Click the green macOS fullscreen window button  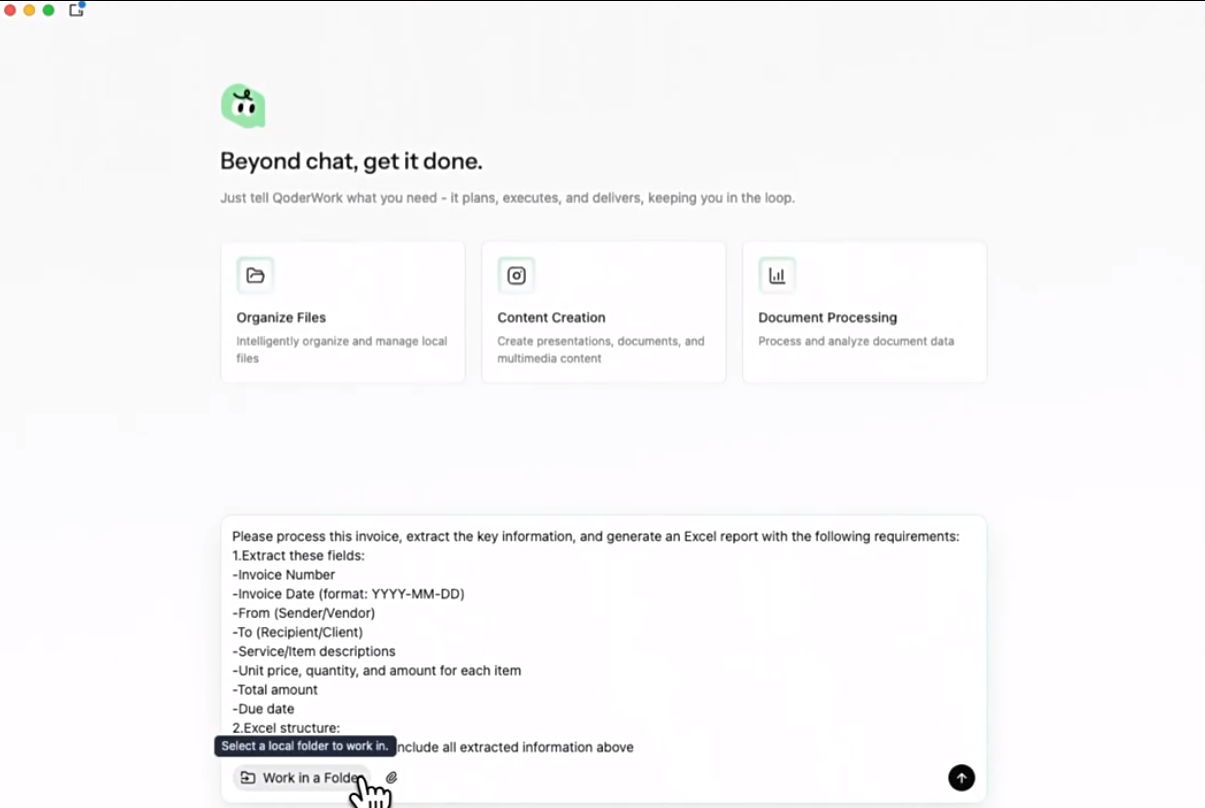48,10
